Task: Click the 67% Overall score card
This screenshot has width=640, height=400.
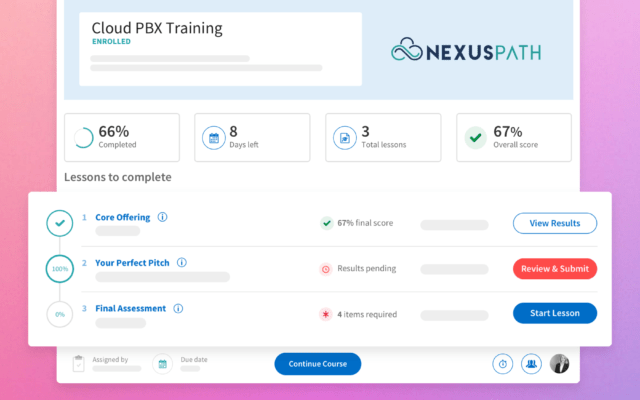Action: point(514,138)
